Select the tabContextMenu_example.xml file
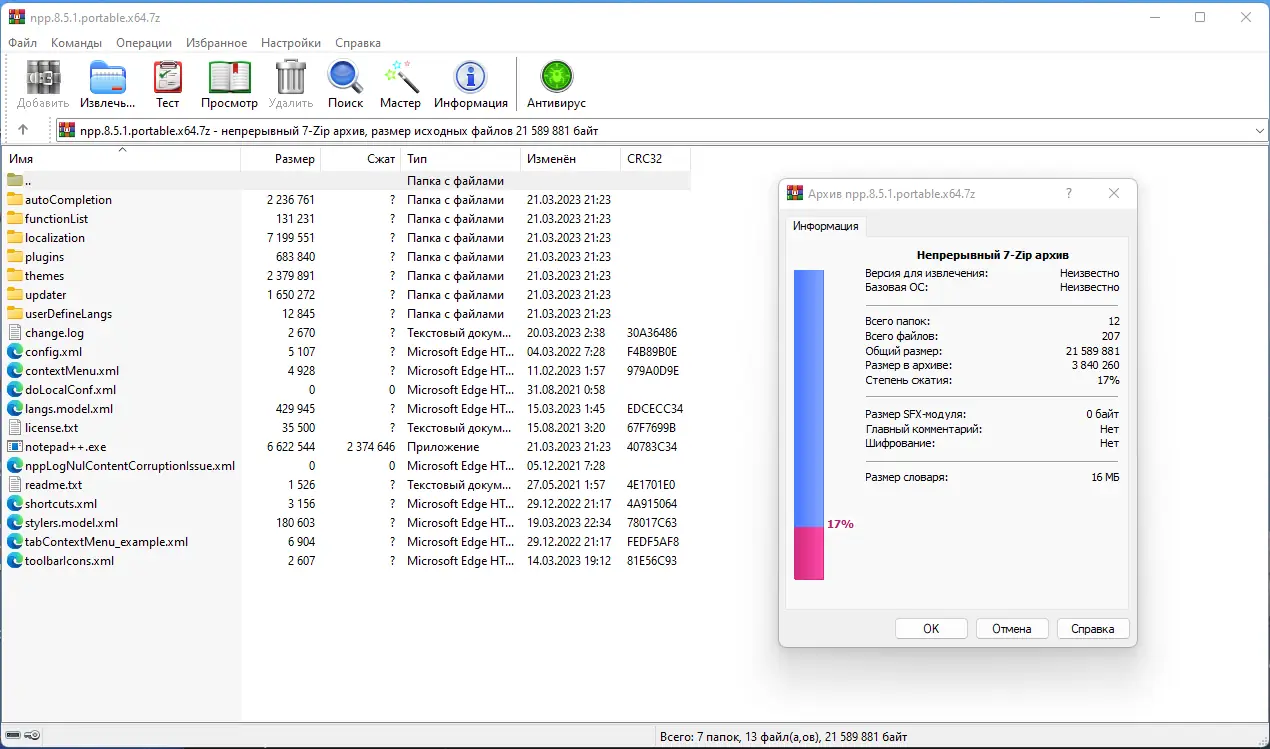This screenshot has height=749, width=1270. pos(106,541)
